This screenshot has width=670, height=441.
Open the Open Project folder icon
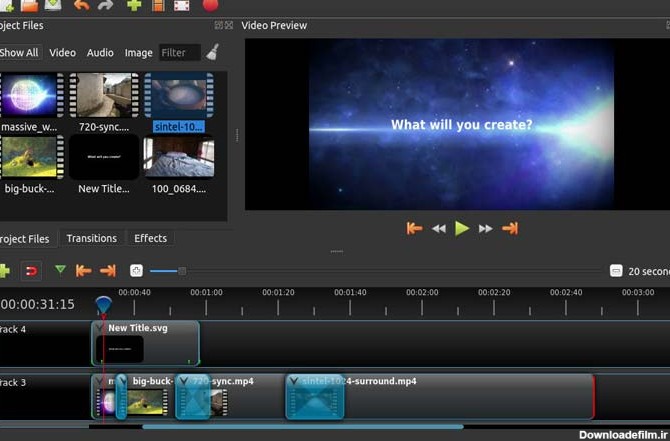click(30, 5)
